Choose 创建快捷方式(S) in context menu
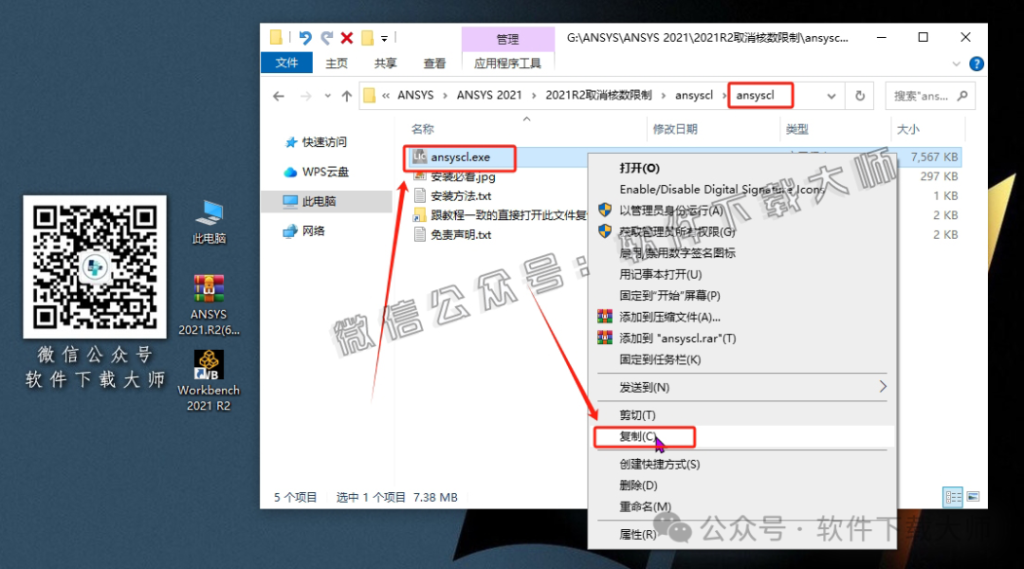Image resolution: width=1024 pixels, height=569 pixels. [660, 464]
